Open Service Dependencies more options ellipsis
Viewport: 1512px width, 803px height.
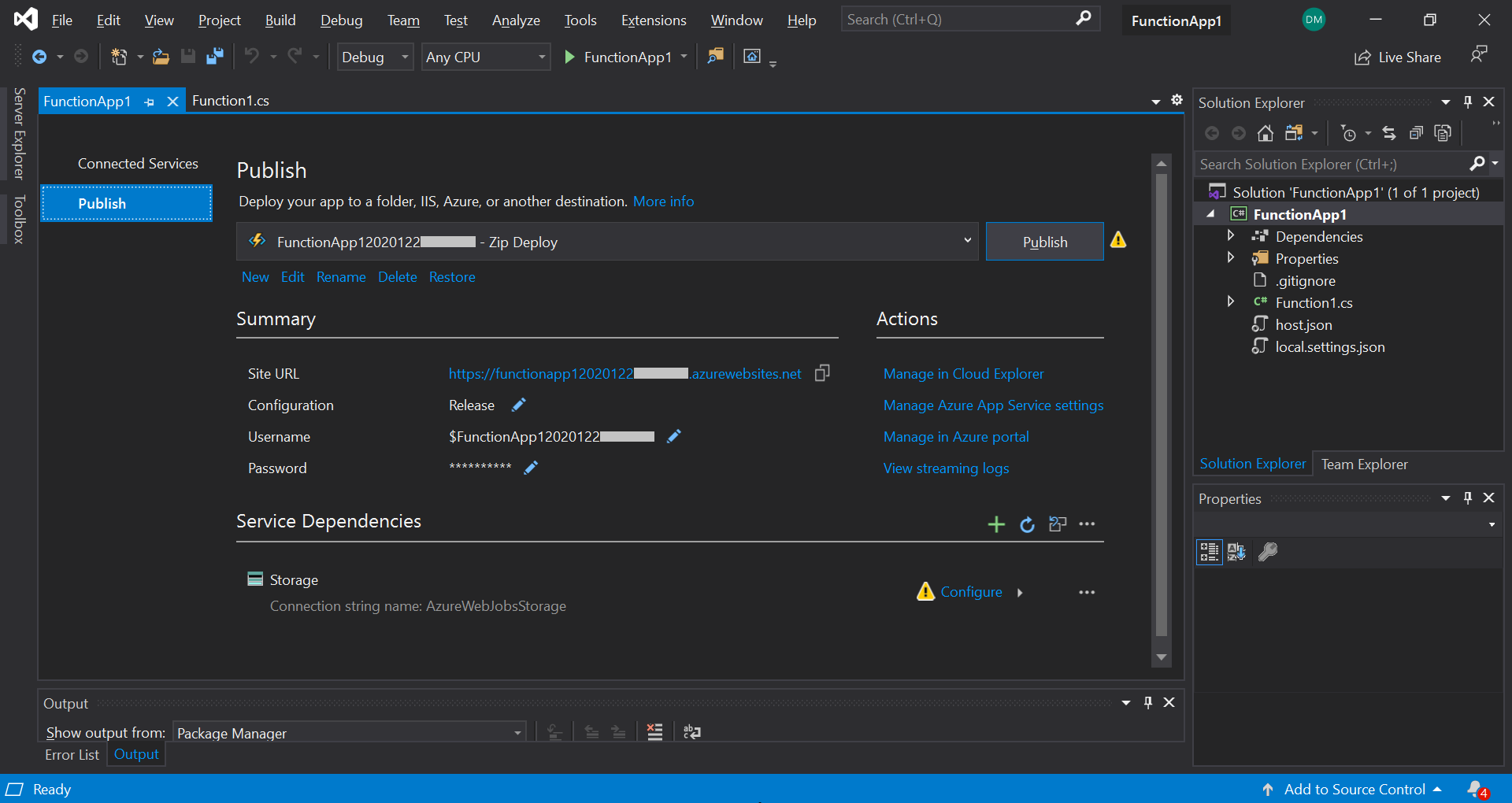1087,524
